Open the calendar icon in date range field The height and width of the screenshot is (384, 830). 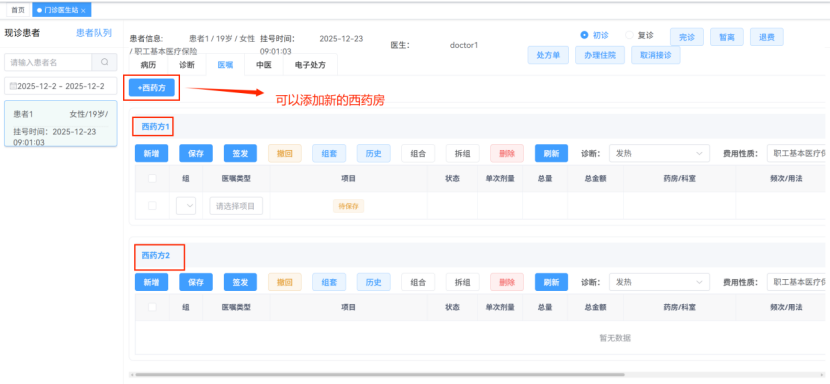tap(13, 86)
